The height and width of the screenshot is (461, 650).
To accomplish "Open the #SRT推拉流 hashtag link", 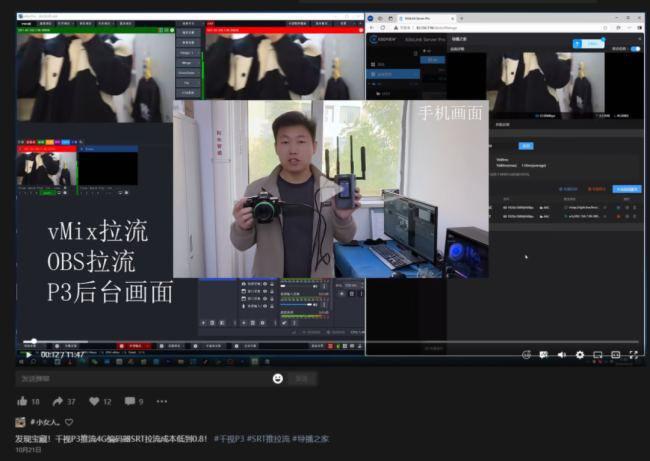I will (x=268, y=439).
